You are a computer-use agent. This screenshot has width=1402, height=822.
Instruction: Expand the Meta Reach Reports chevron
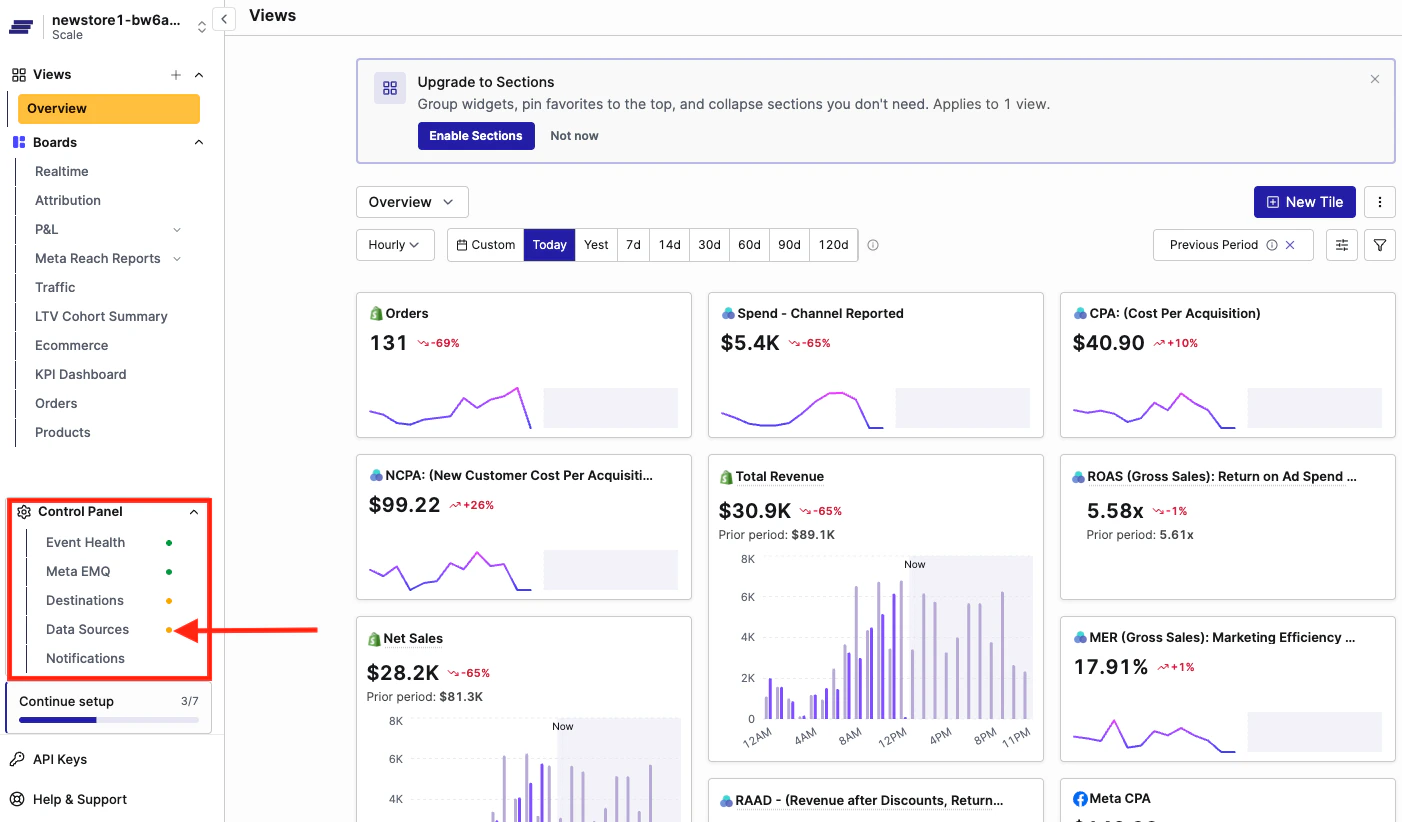click(x=177, y=258)
